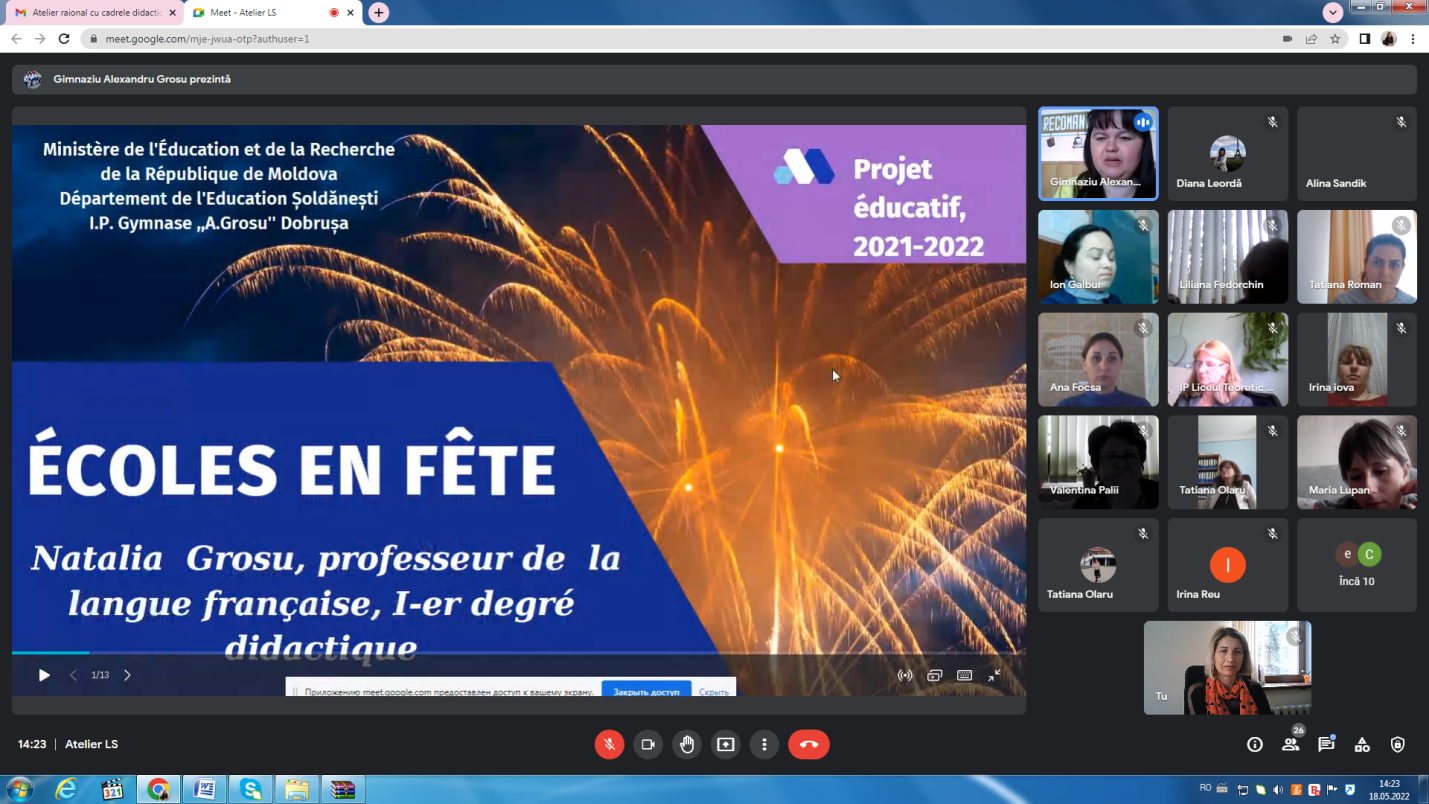Show the participants list panel
This screenshot has height=804, width=1429.
pos(1291,744)
